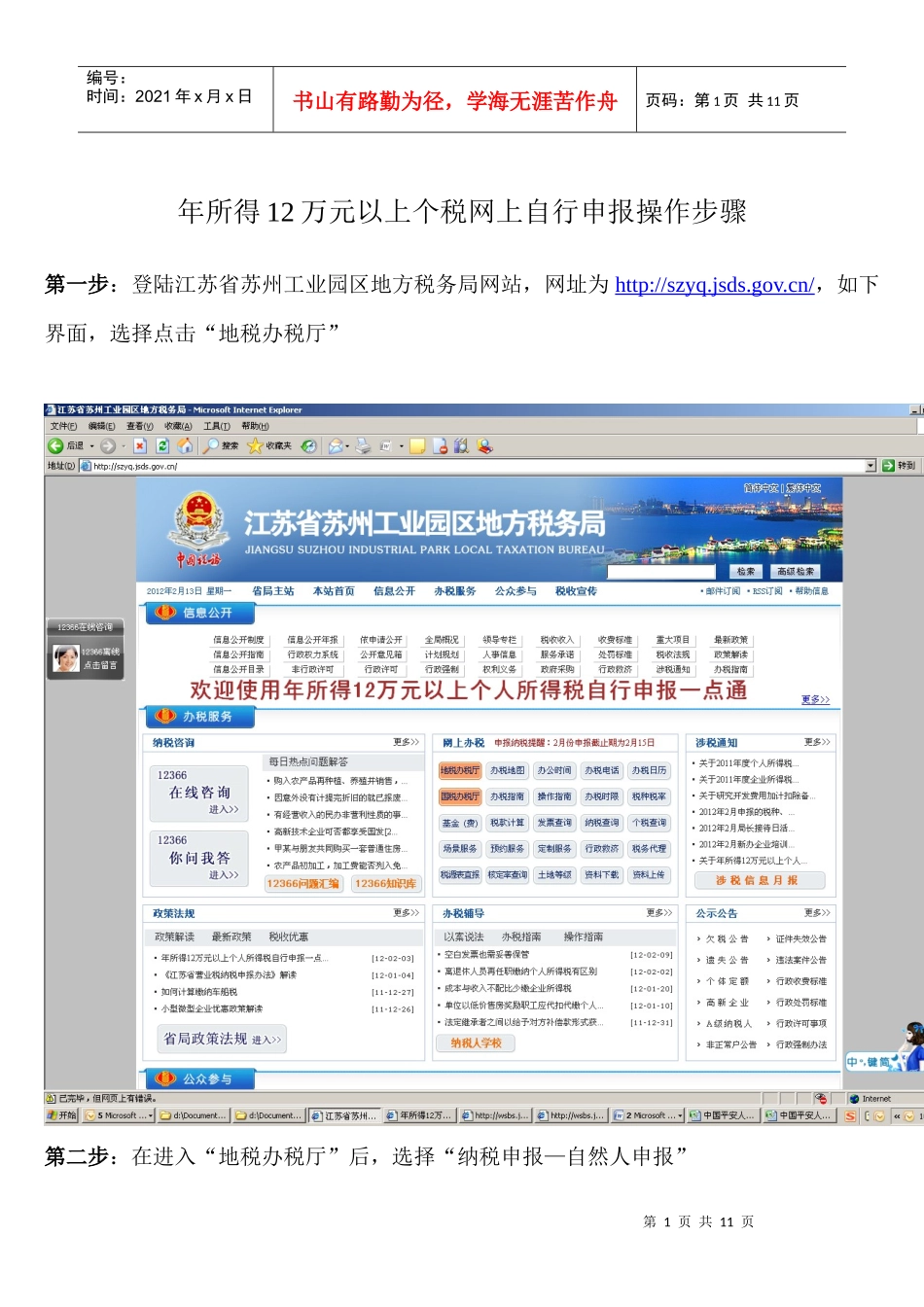Click the 省局政策法规 进入 button

pos(223,1040)
